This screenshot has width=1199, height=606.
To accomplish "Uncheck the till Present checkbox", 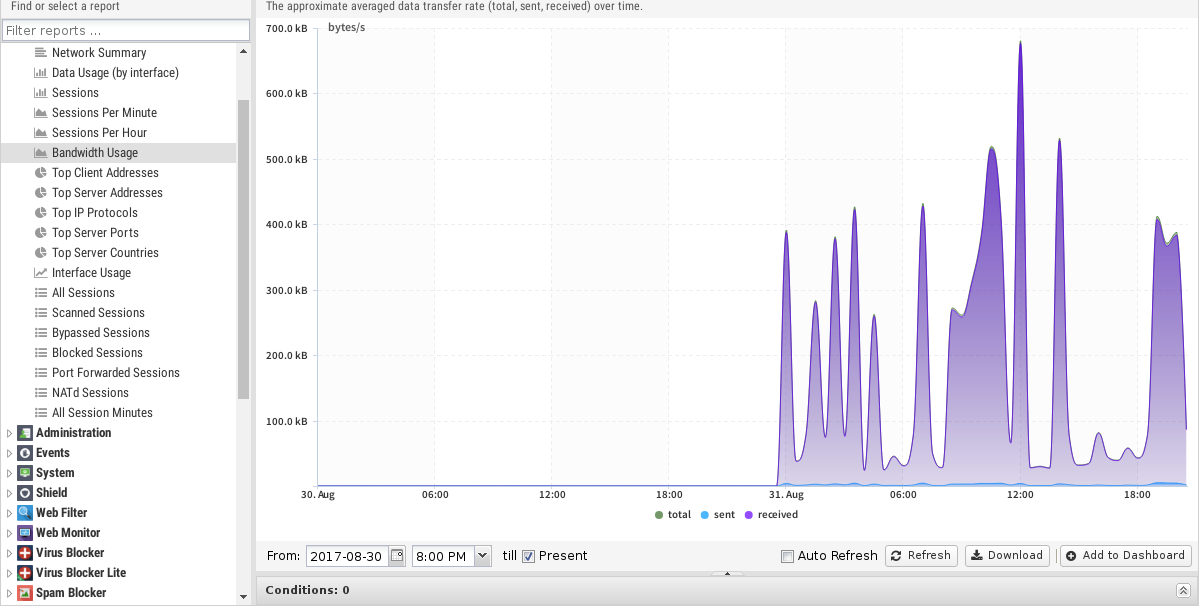I will pyautogui.click(x=528, y=556).
